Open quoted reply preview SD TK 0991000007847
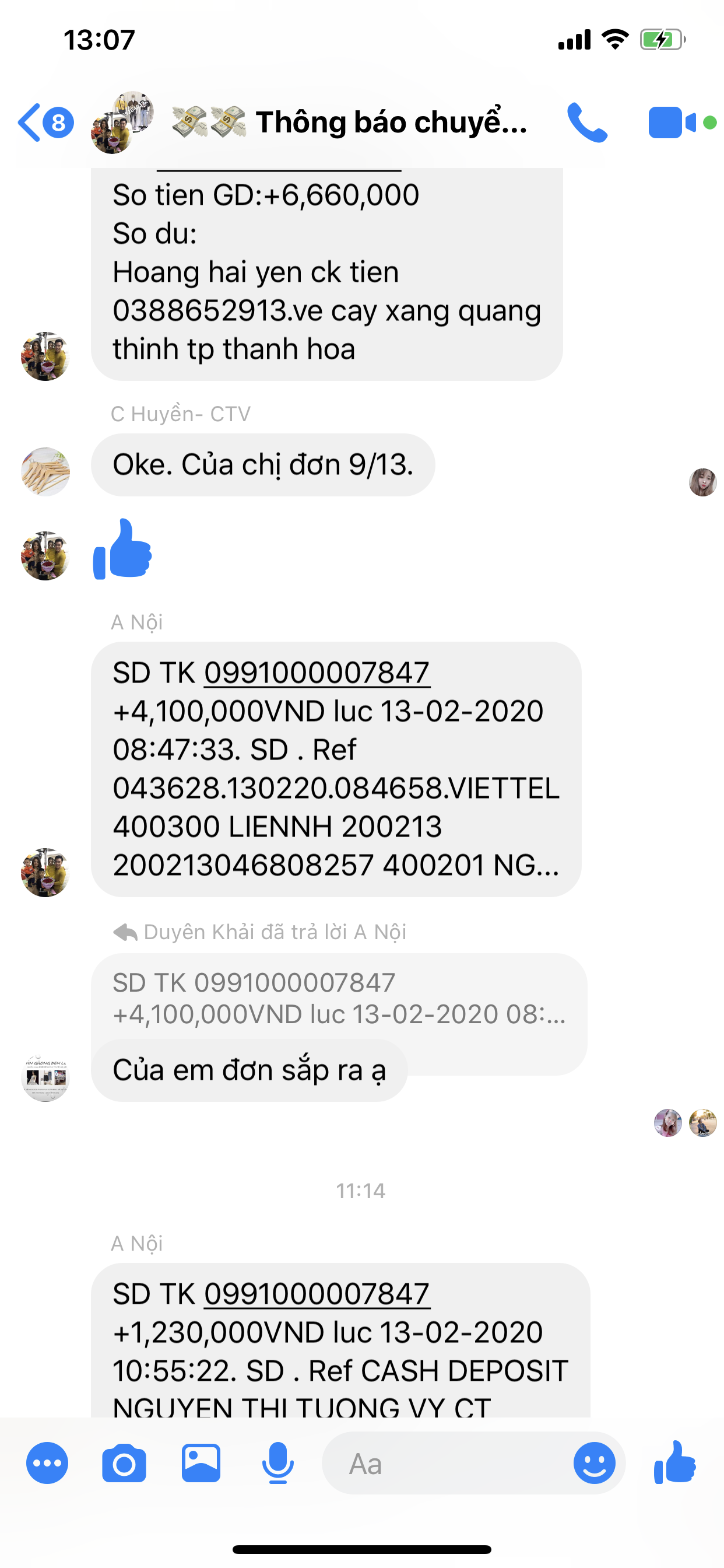This screenshot has height=1568, width=724. coord(339,998)
